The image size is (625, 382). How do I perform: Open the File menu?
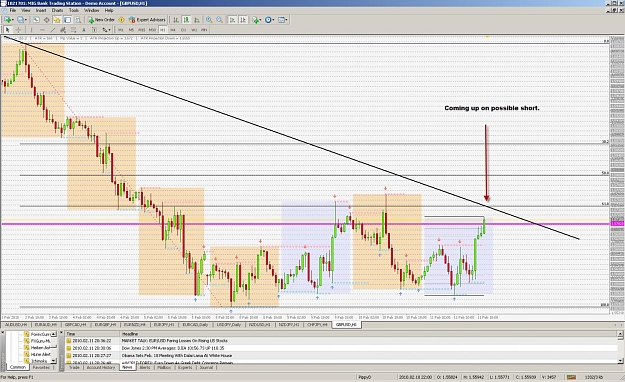tap(13, 10)
